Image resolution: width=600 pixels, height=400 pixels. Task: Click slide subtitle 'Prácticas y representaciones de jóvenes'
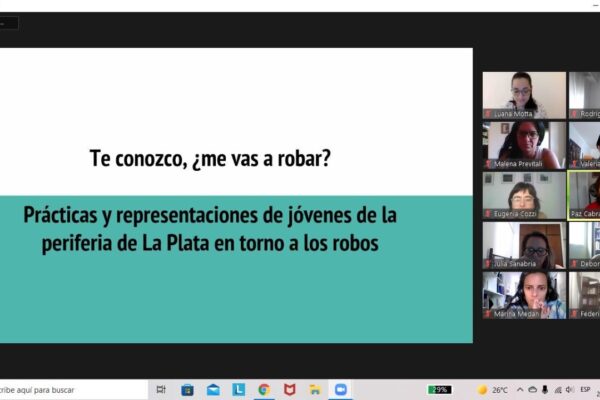(189, 216)
